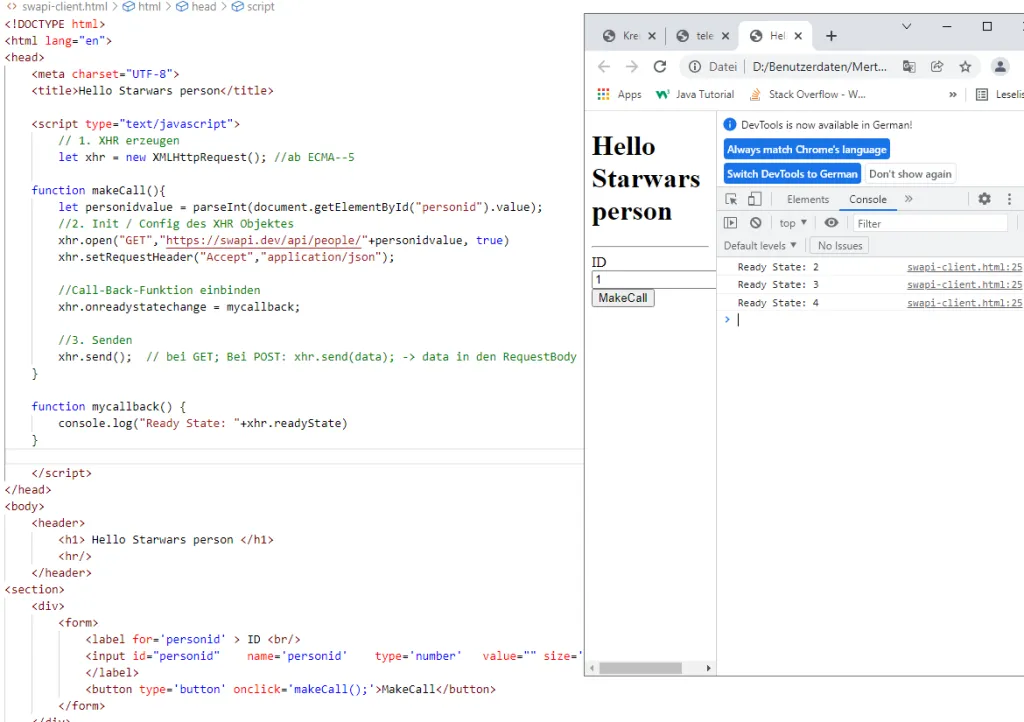Dismiss with 'Don't show again'
The width and height of the screenshot is (1024, 722).
coord(910,174)
